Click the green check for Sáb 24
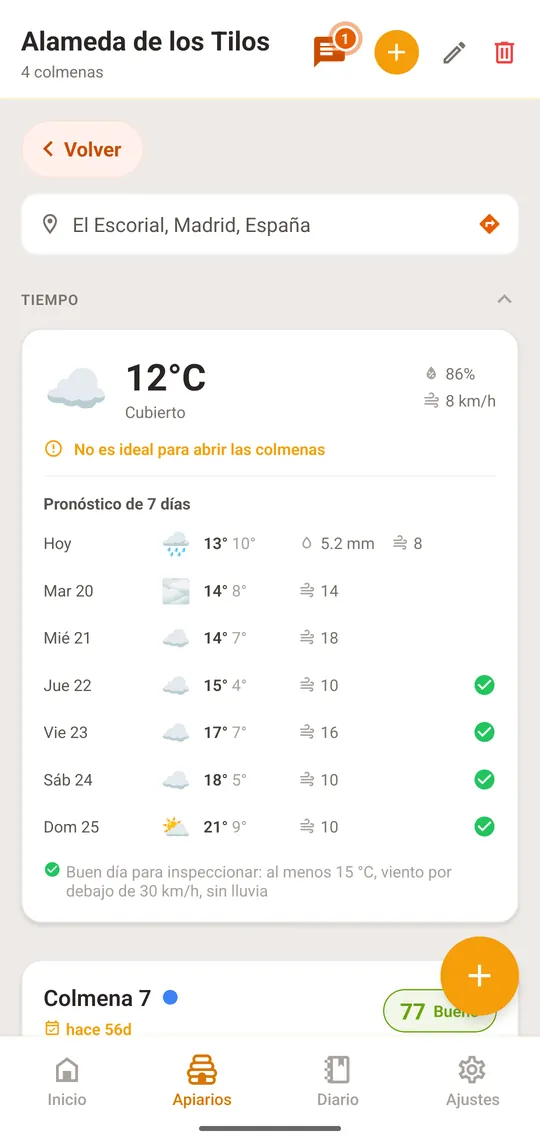This screenshot has height=1144, width=540. [484, 780]
